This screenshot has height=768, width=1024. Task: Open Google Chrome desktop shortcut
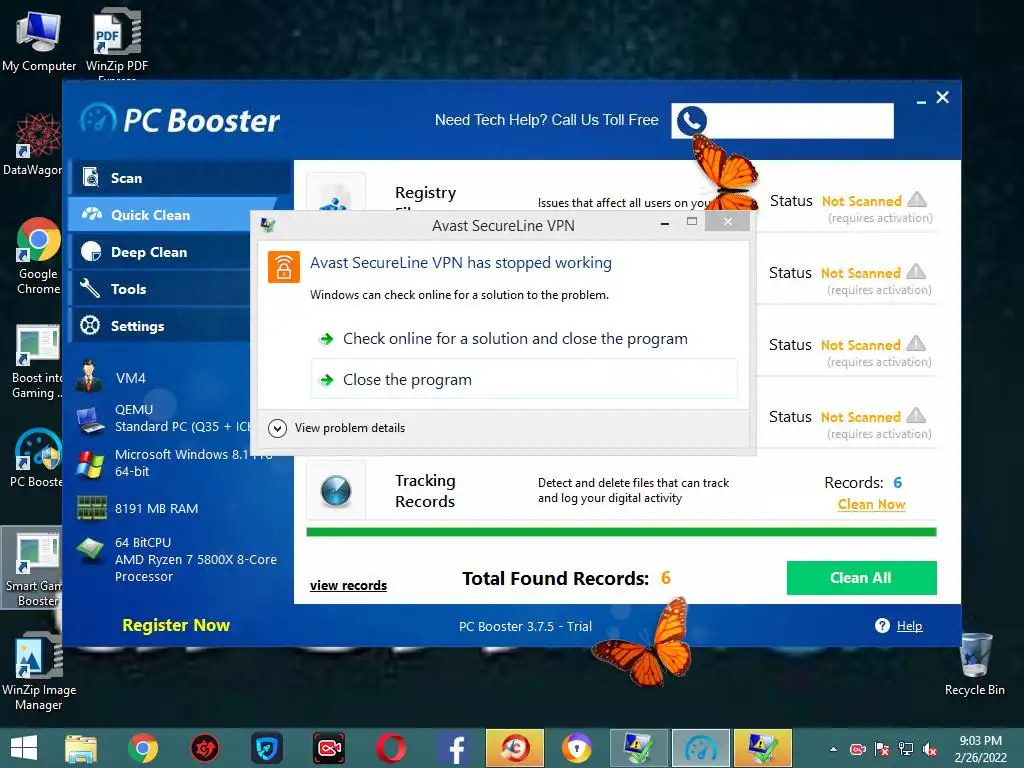click(38, 256)
